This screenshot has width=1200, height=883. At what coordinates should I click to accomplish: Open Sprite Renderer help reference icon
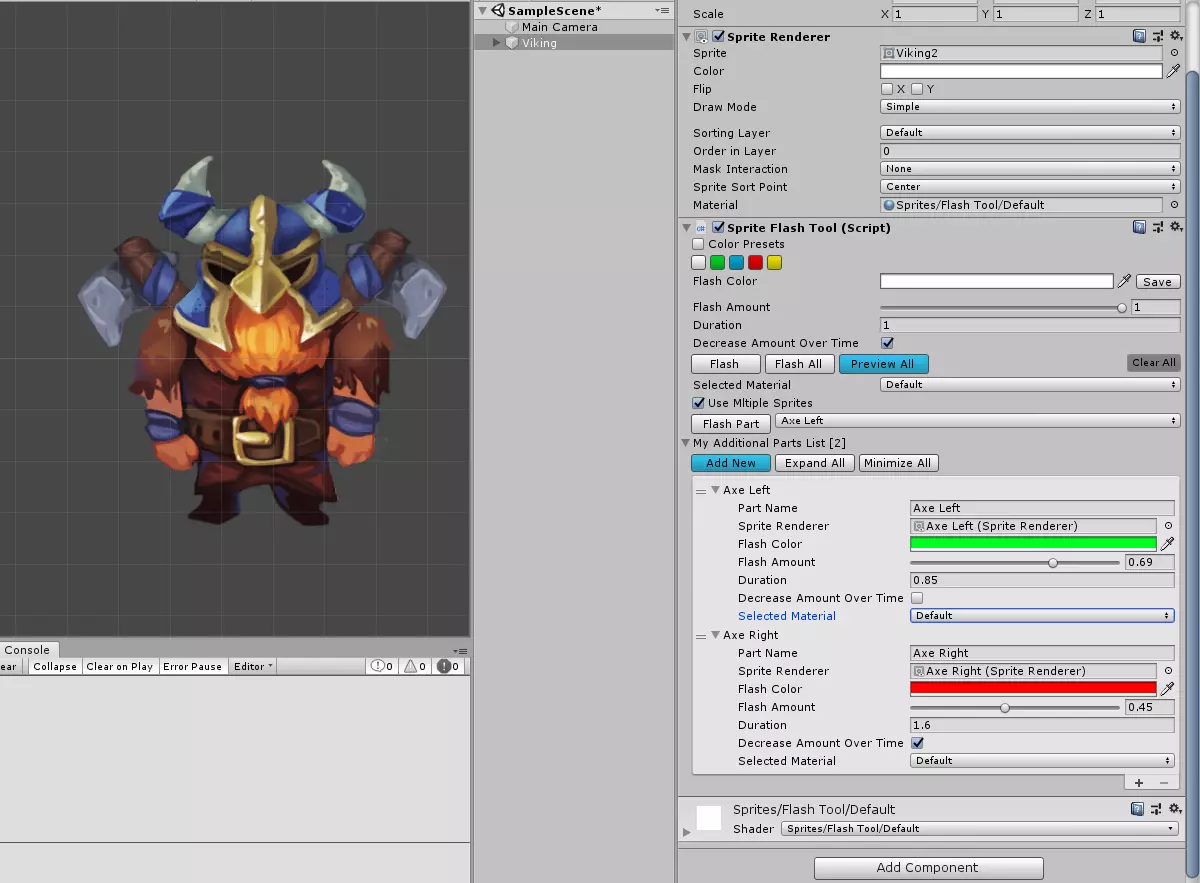click(x=1140, y=36)
